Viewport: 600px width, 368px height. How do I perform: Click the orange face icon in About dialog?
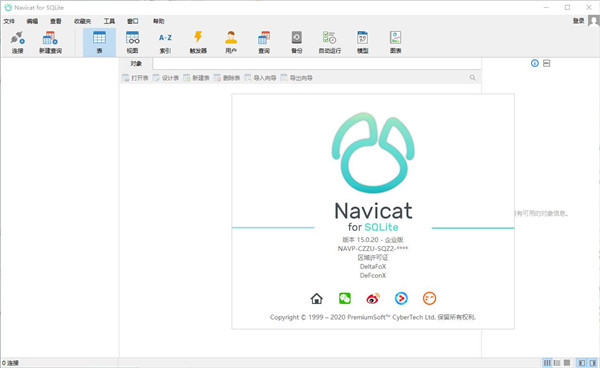429,298
